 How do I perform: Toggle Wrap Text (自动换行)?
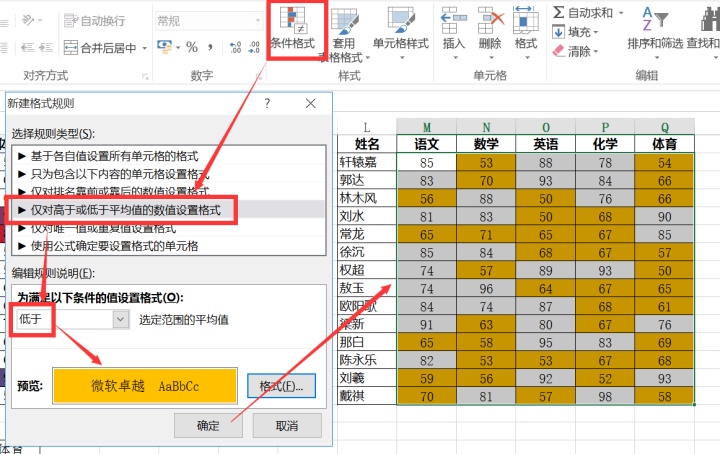94,21
